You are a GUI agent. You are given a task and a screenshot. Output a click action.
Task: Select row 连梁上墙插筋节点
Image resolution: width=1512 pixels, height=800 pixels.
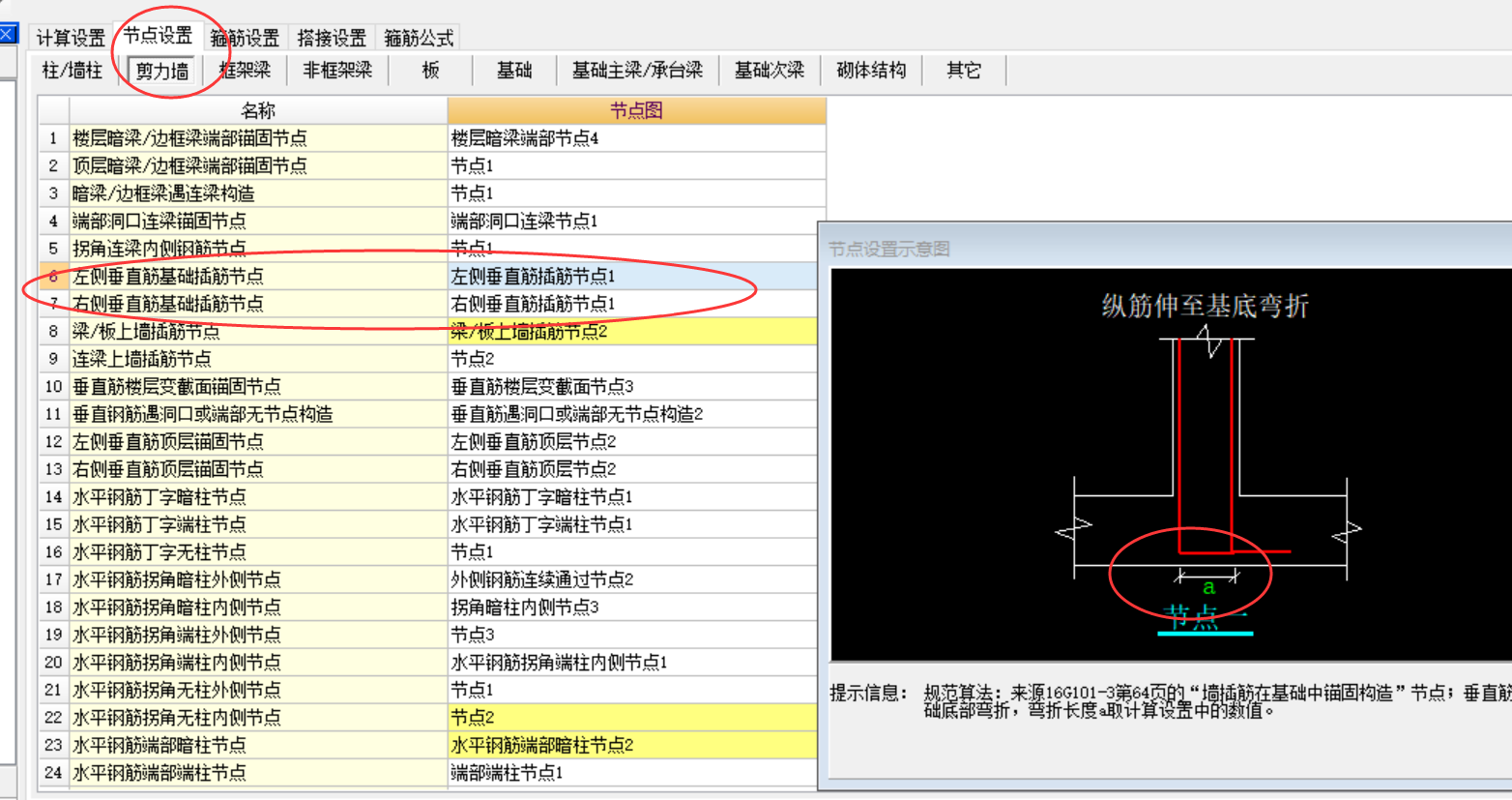click(258, 359)
